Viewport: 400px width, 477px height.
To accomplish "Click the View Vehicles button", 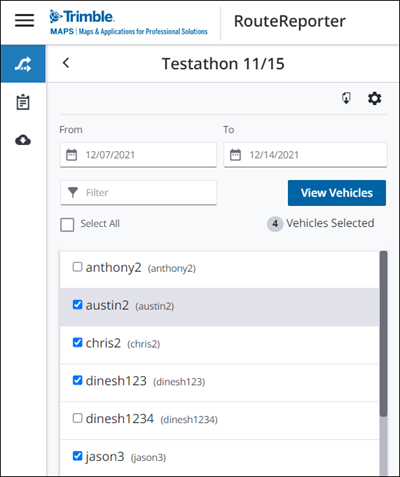I will click(x=337, y=193).
